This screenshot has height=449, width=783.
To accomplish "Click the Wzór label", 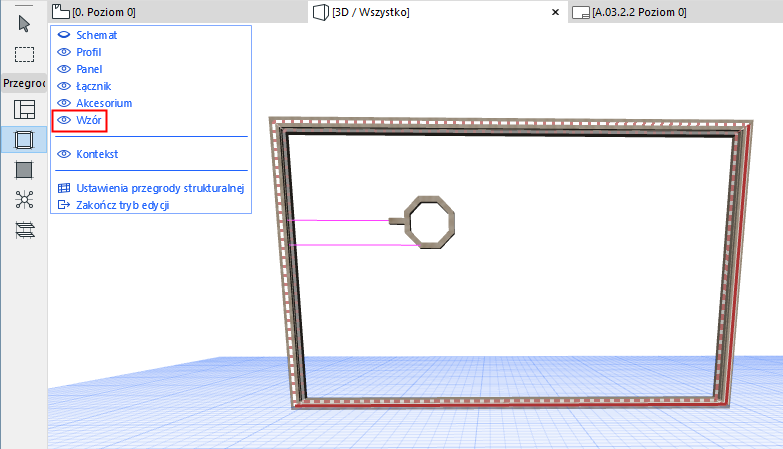I will [x=88, y=120].
